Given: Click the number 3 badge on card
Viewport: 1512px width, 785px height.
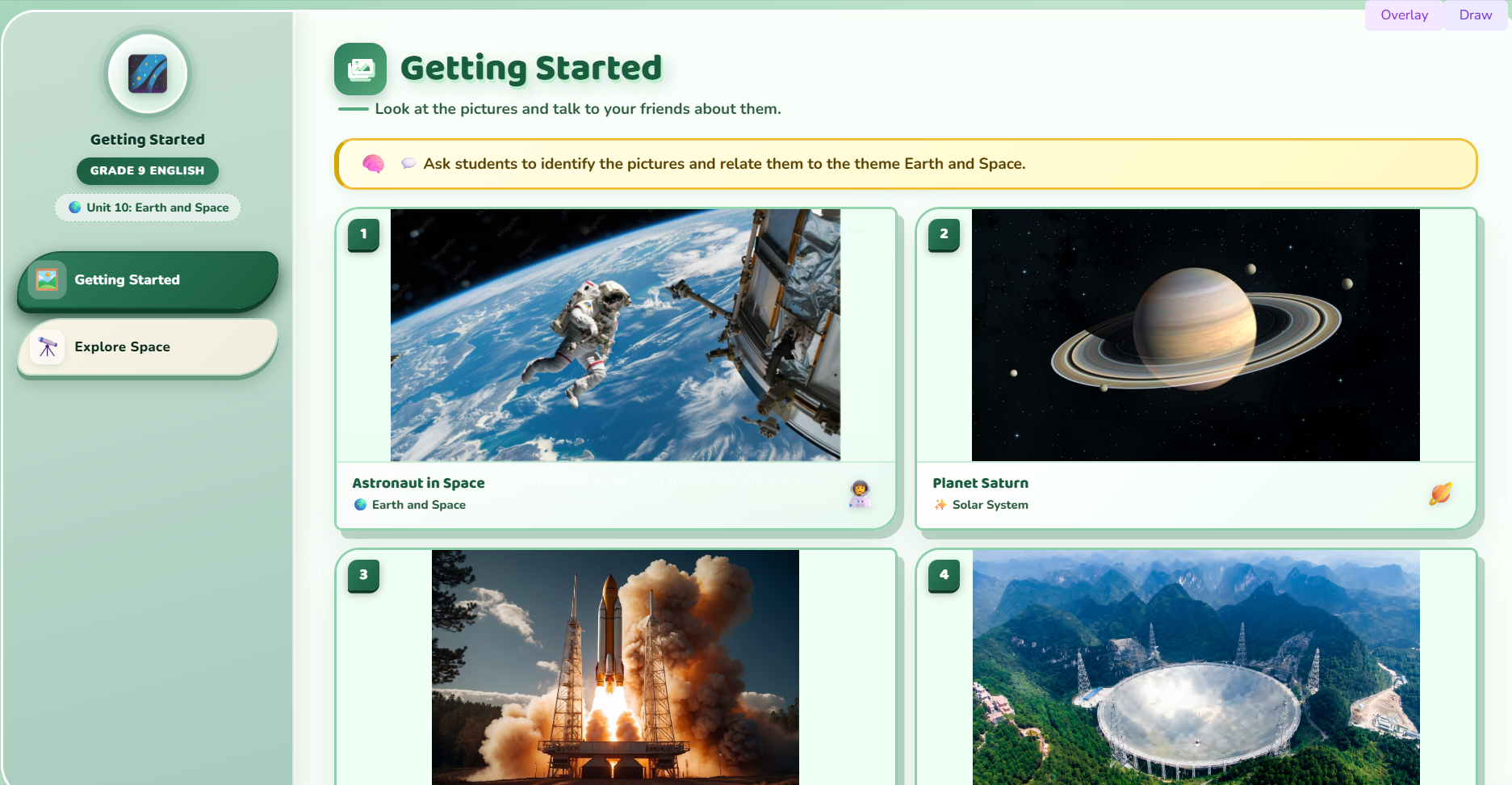Looking at the screenshot, I should pos(363,575).
